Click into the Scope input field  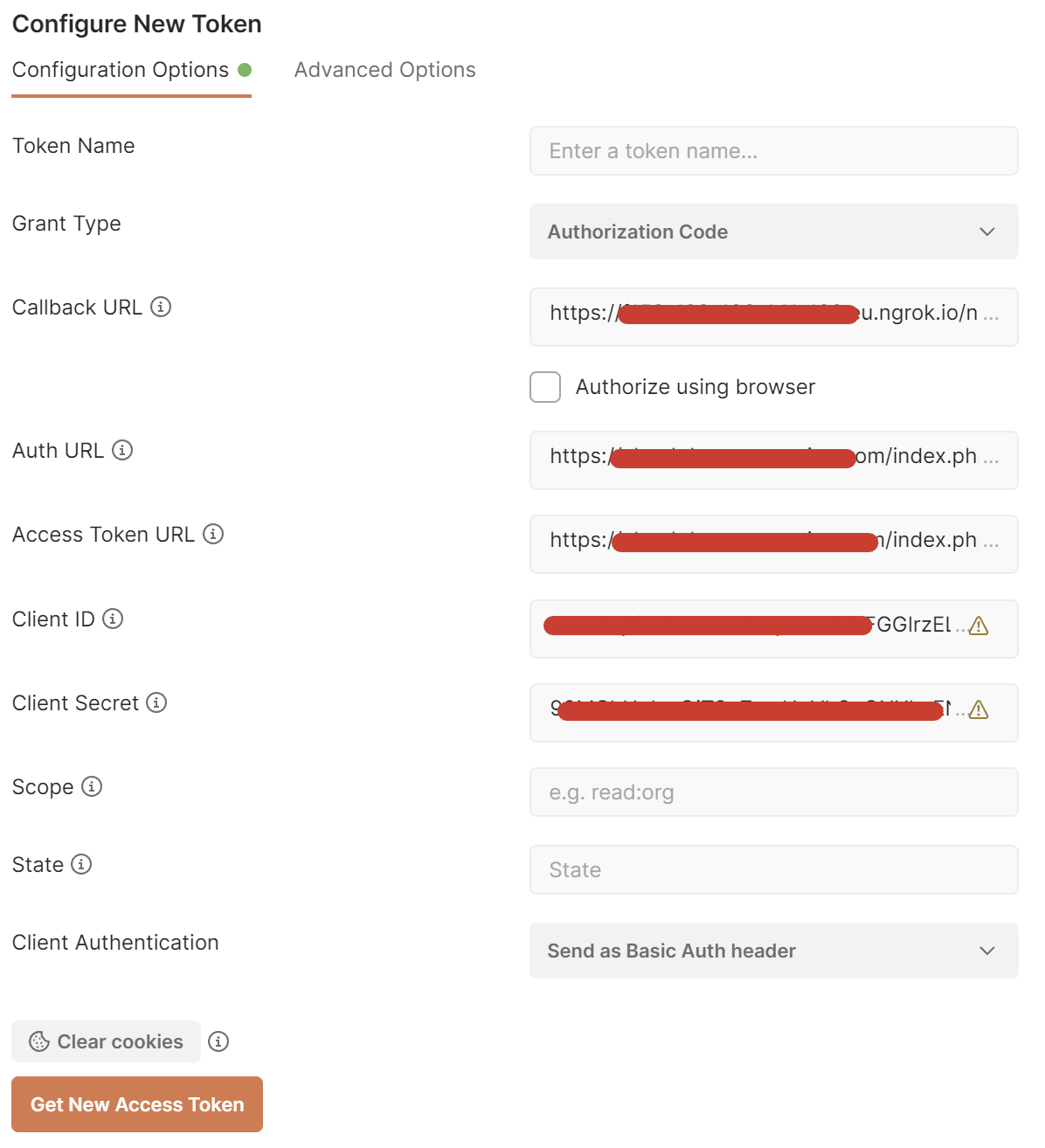tap(774, 792)
